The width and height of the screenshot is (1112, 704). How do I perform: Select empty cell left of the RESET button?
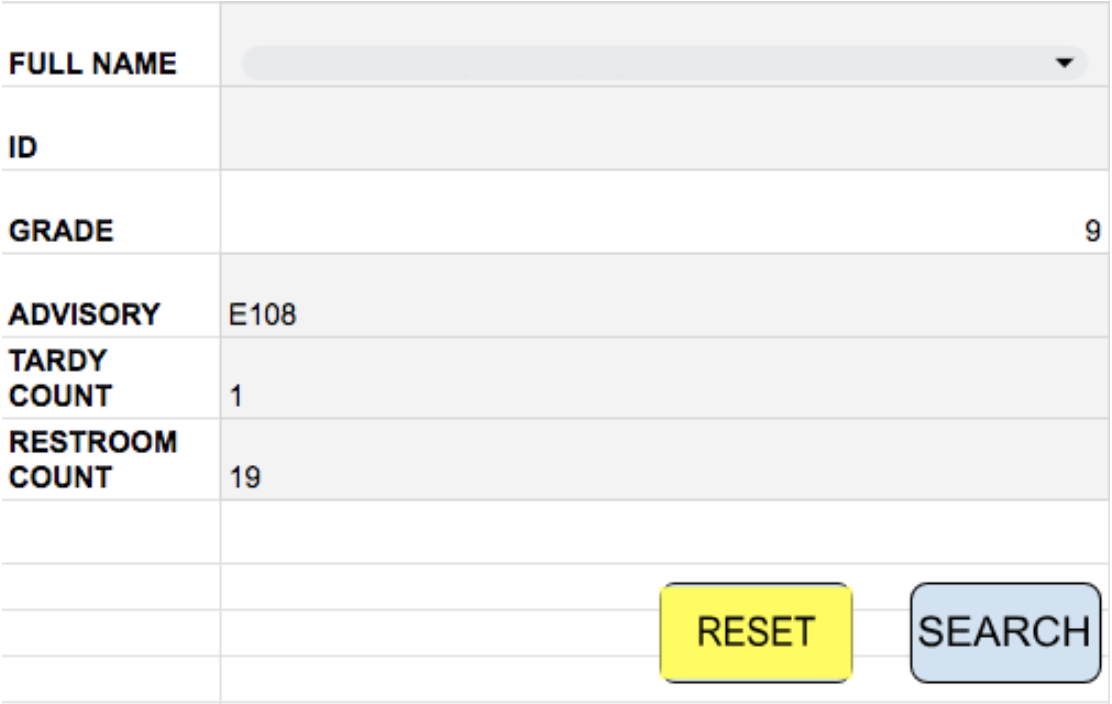(x=440, y=632)
